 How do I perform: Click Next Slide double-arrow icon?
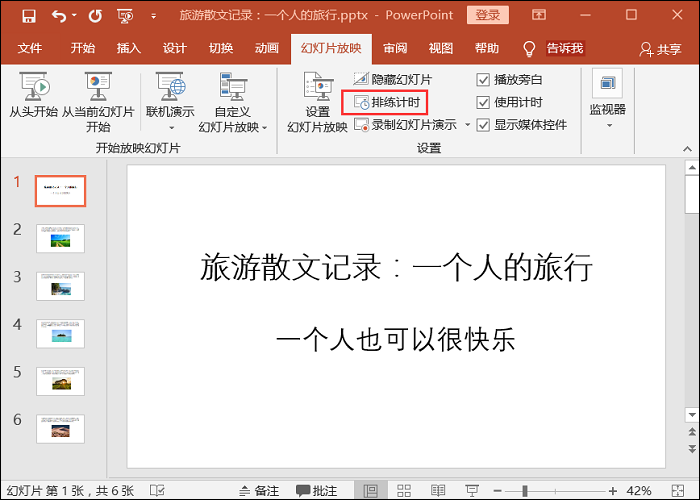pos(692,448)
